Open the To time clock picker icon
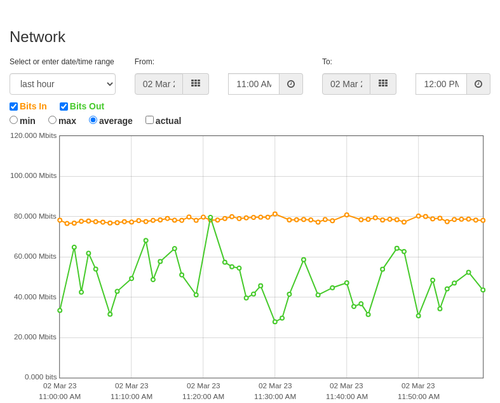The width and height of the screenshot is (500, 403). pyautogui.click(x=478, y=84)
